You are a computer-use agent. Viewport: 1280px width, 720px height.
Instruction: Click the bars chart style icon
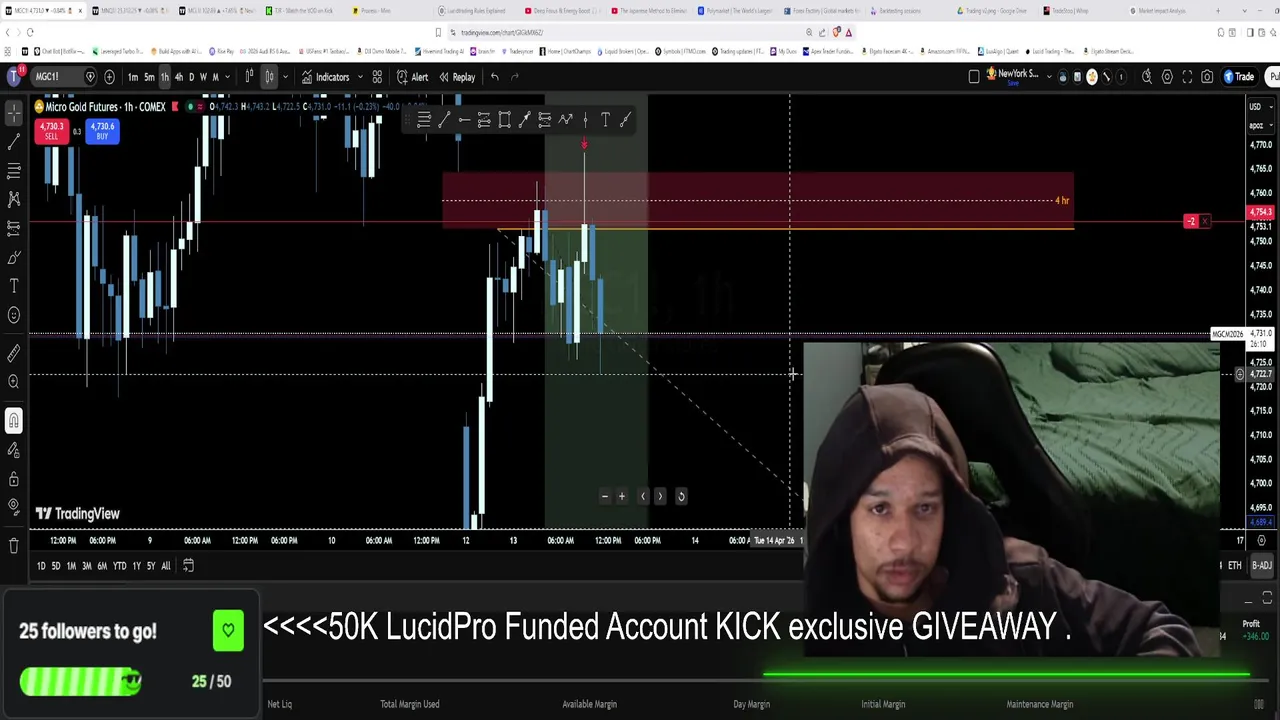pos(249,77)
